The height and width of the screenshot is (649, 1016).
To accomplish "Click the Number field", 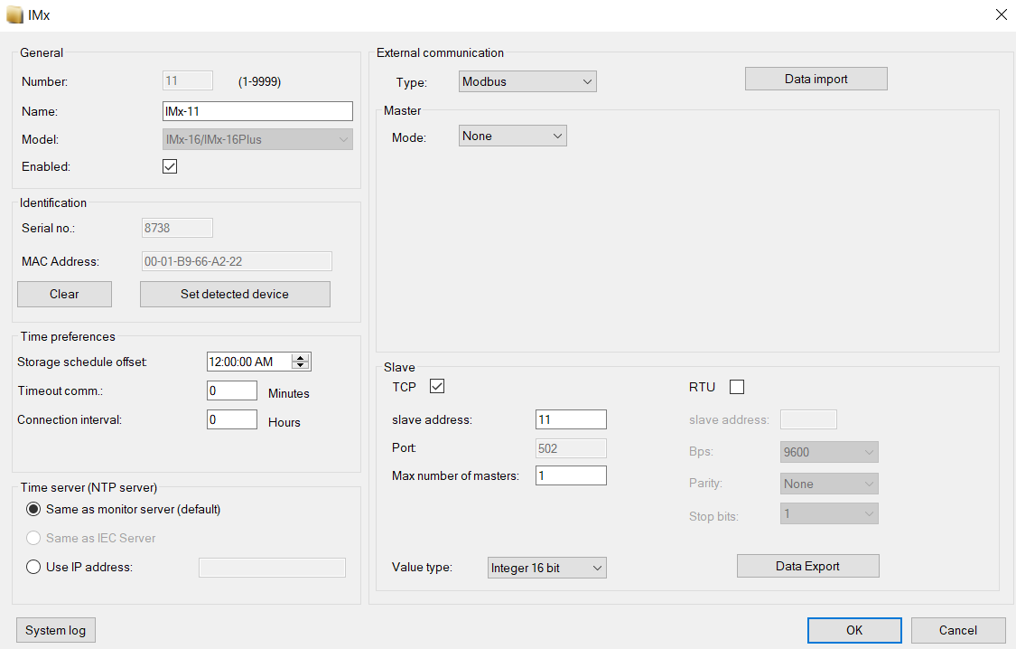I will (x=187, y=81).
